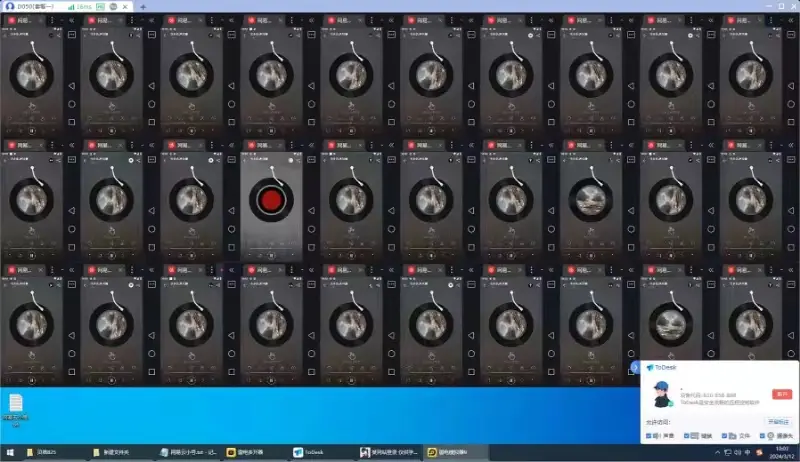Image resolution: width=800 pixels, height=462 pixels.
Task: Pause music in top-row first emulator
Action: point(32,131)
